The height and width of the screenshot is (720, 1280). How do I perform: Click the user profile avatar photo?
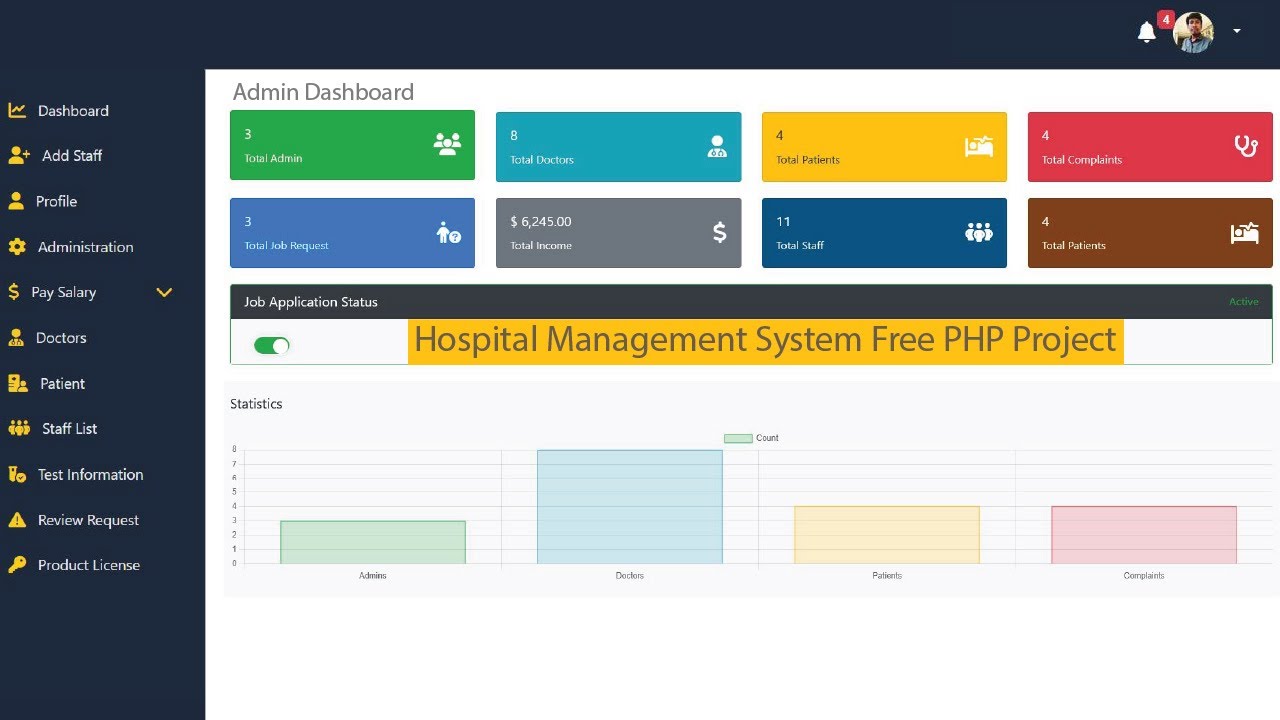coord(1193,32)
